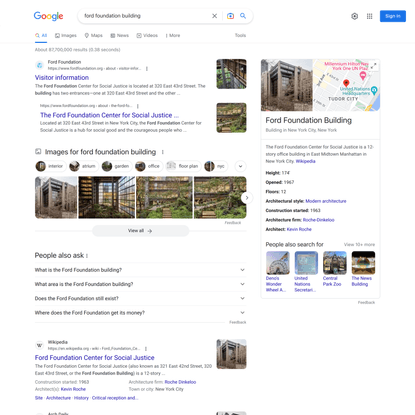Open the Google apps grid
Image resolution: width=415 pixels, height=415 pixels.
tap(369, 16)
